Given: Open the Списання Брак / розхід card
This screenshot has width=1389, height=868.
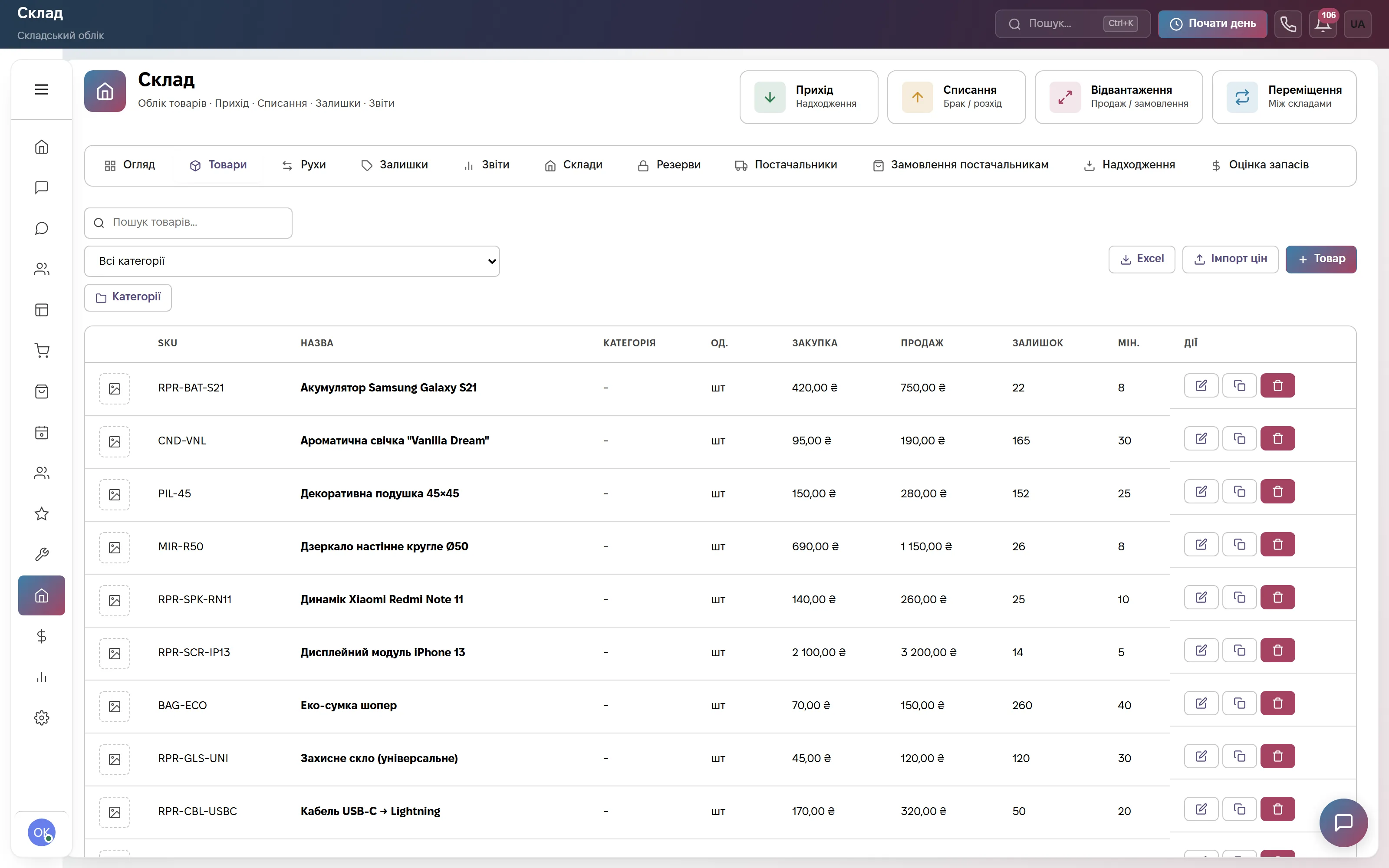Looking at the screenshot, I should tap(956, 97).
